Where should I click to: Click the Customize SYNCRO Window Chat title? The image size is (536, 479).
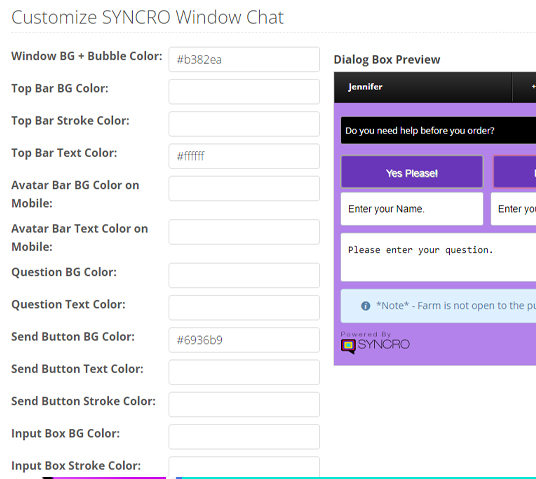coord(148,17)
